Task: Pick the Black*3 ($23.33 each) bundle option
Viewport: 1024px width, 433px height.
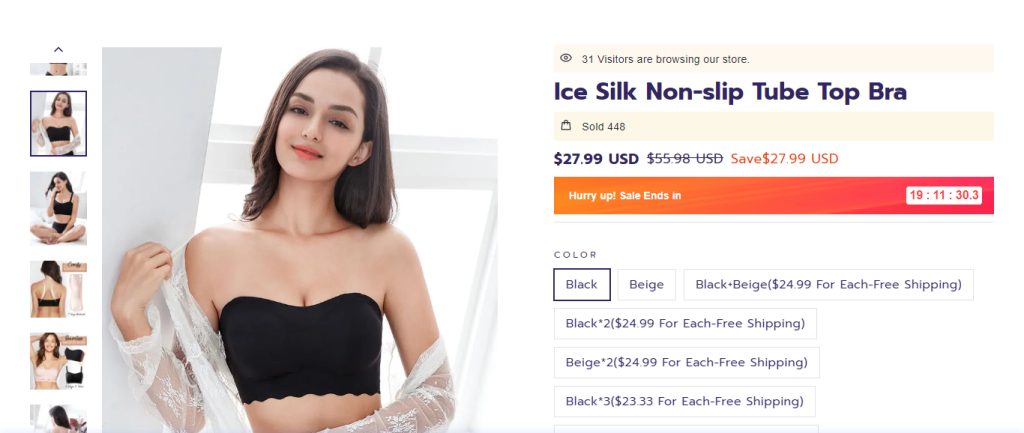Action: (684, 401)
